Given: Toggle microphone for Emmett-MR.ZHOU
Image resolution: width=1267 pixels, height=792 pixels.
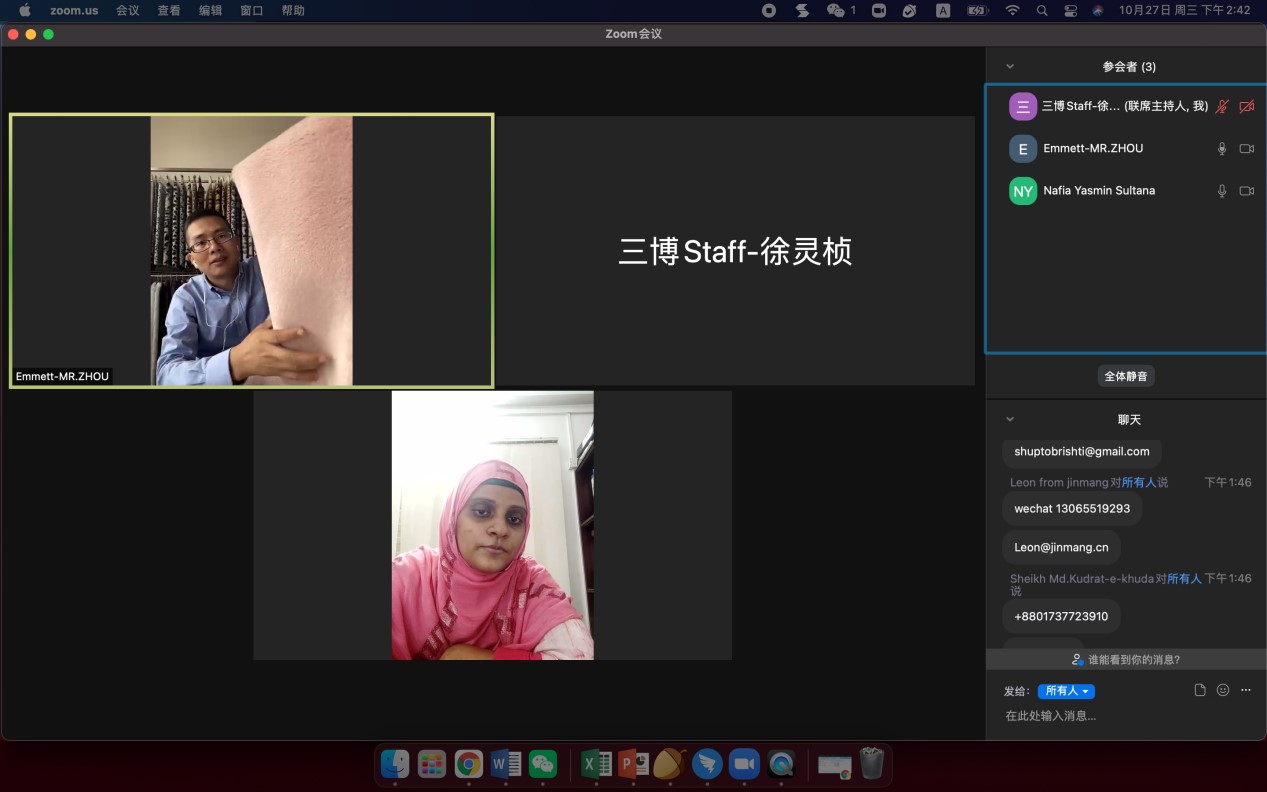Looking at the screenshot, I should pyautogui.click(x=1221, y=149).
